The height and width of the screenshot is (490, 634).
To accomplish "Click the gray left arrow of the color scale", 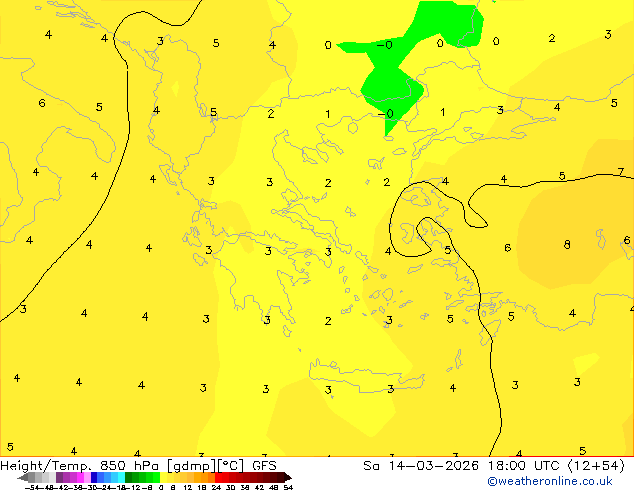I will 23,478.
